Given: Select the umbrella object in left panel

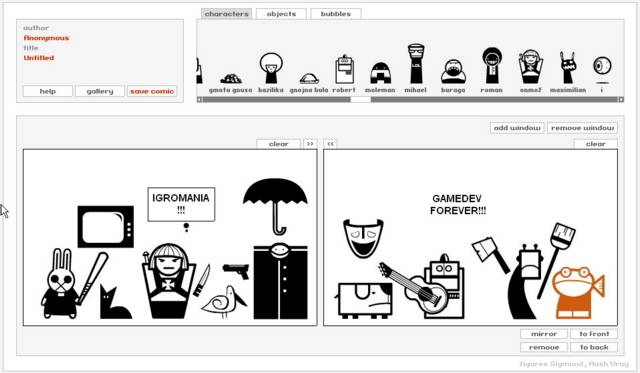Looking at the screenshot, I should coord(275,206).
